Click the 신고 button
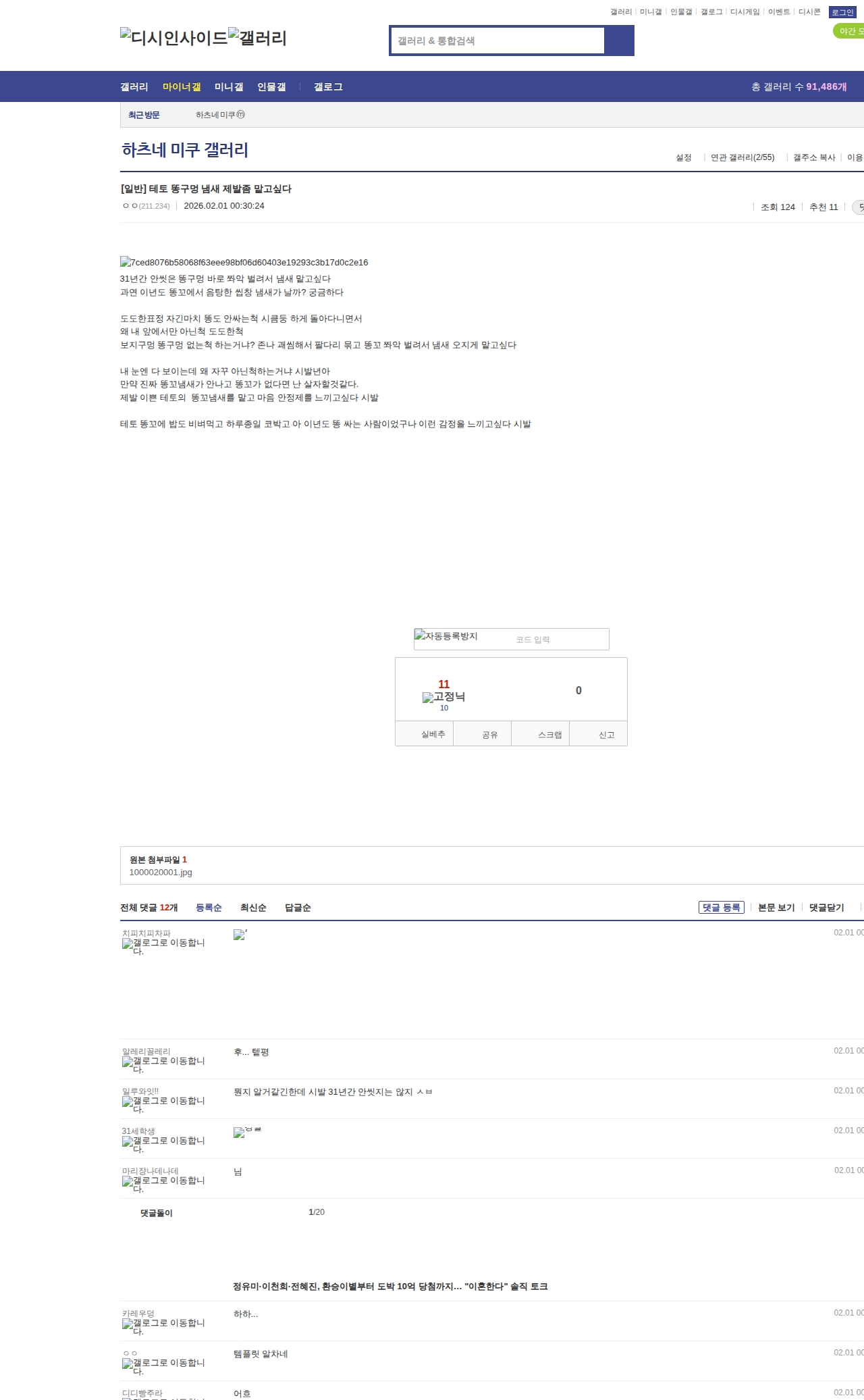The image size is (864, 1400). [599, 734]
